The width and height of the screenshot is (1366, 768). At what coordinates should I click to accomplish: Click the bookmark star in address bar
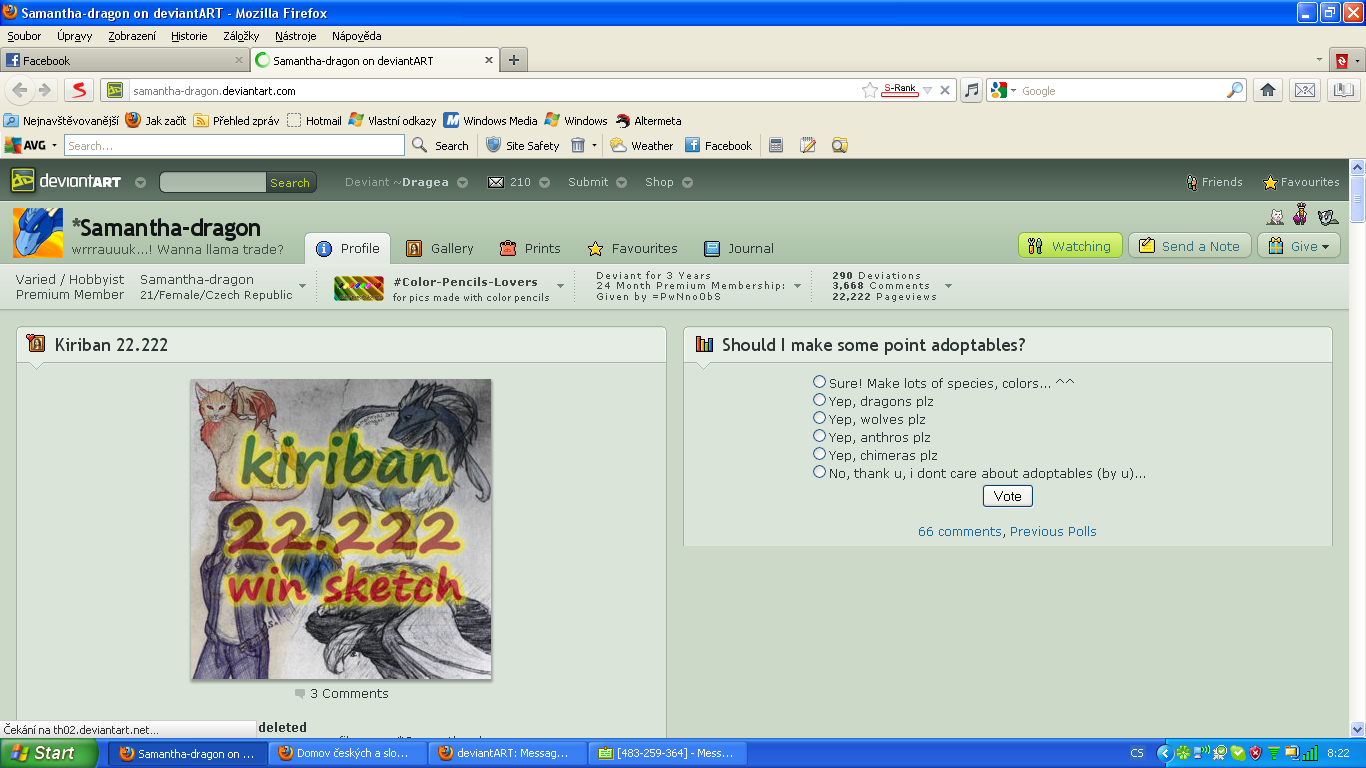tap(870, 90)
